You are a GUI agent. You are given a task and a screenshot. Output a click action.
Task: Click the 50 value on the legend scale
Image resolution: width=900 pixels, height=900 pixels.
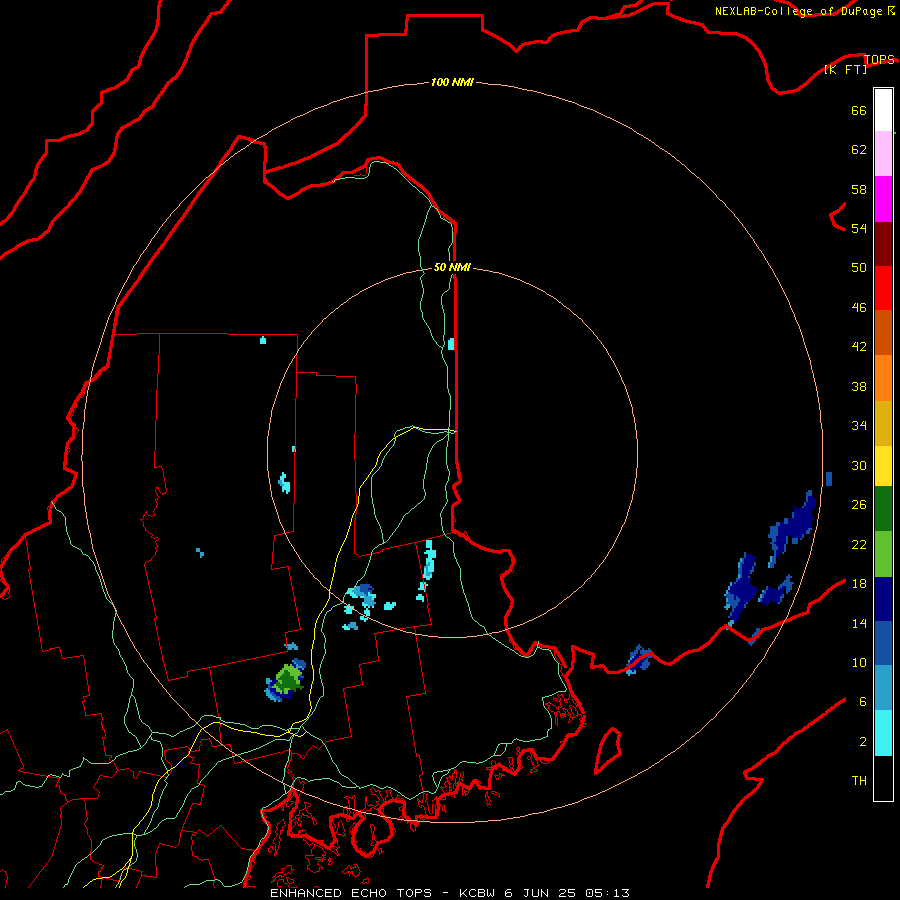[x=859, y=268]
